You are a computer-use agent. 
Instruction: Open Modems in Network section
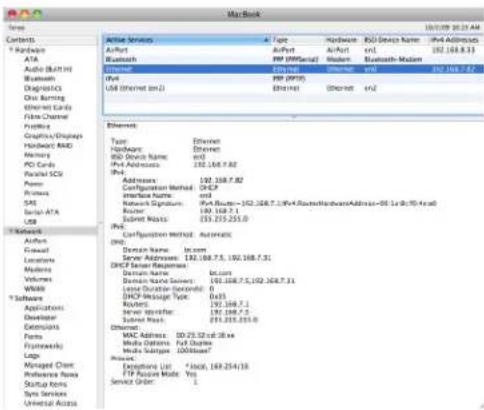(x=38, y=269)
